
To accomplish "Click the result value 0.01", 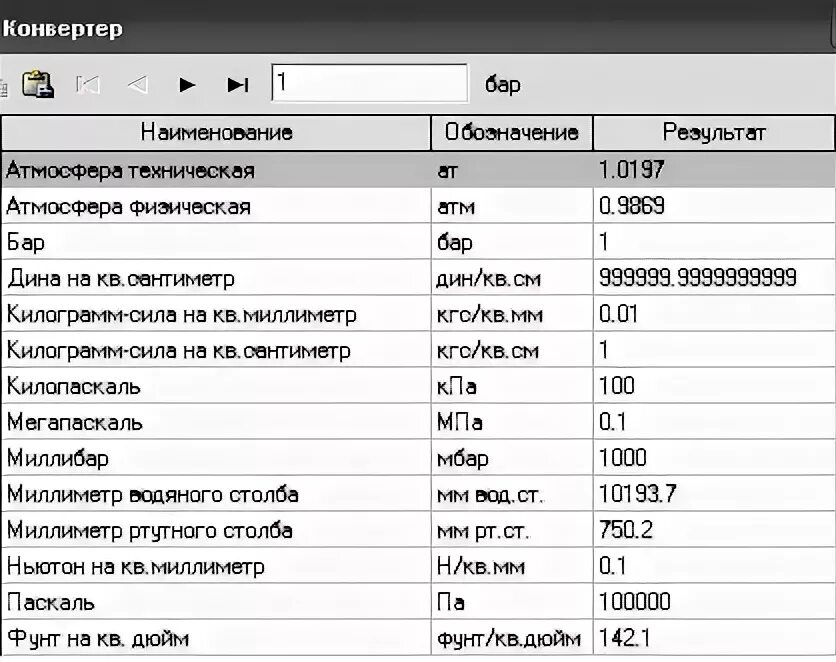I will [618, 314].
